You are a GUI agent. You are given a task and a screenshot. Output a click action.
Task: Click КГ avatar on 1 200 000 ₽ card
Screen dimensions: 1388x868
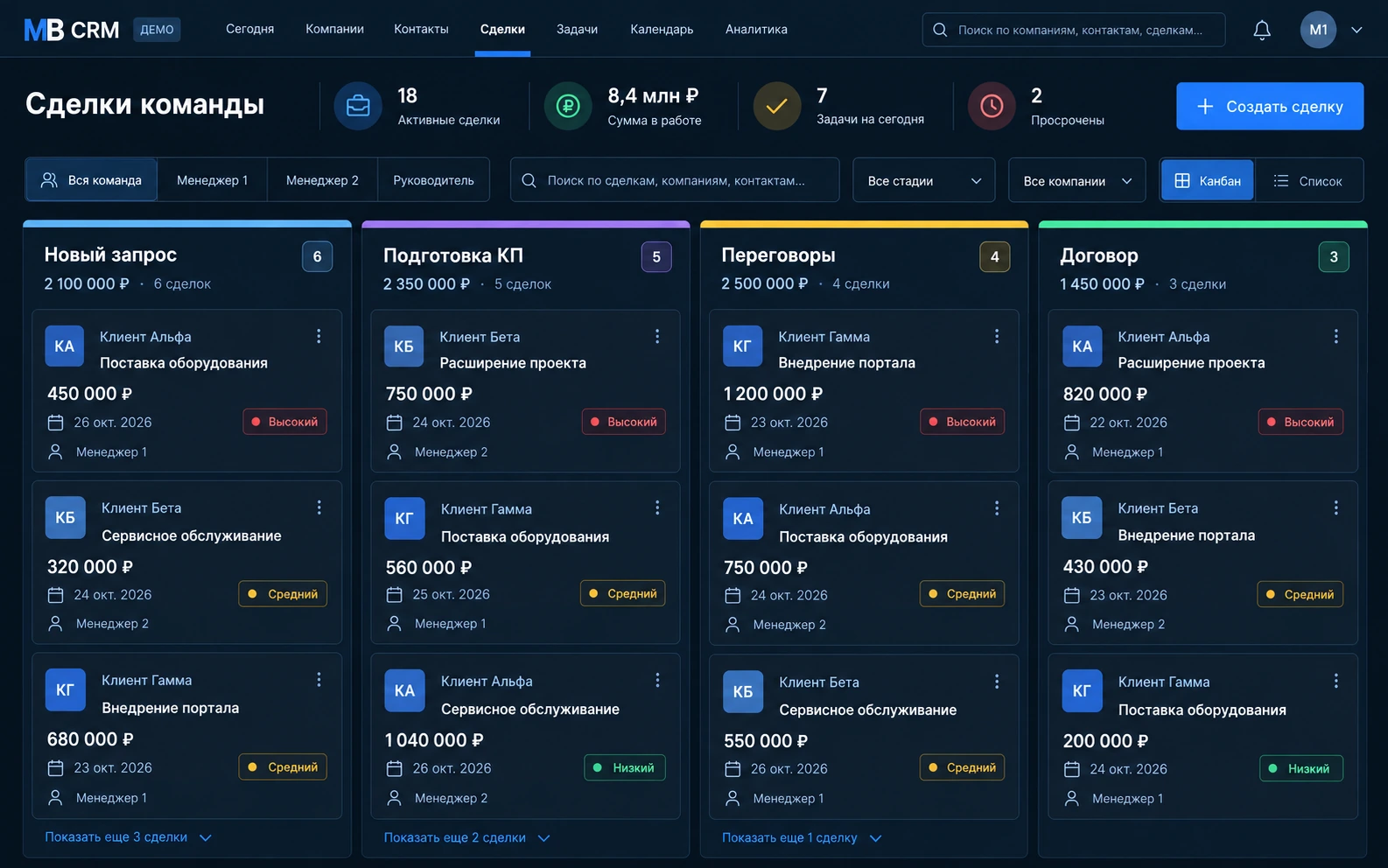[742, 346]
